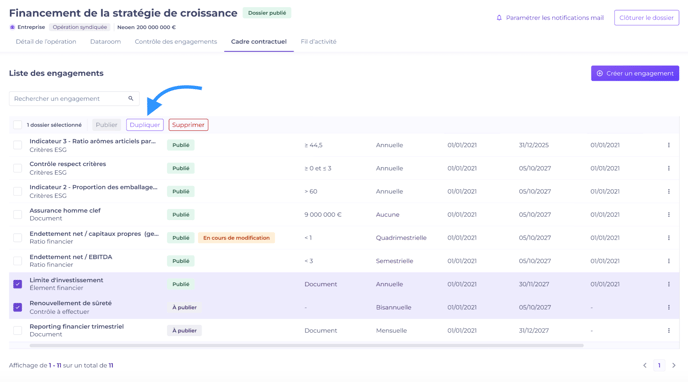The width and height of the screenshot is (688, 382).
Task: Click the search magnifier icon
Action: click(131, 98)
